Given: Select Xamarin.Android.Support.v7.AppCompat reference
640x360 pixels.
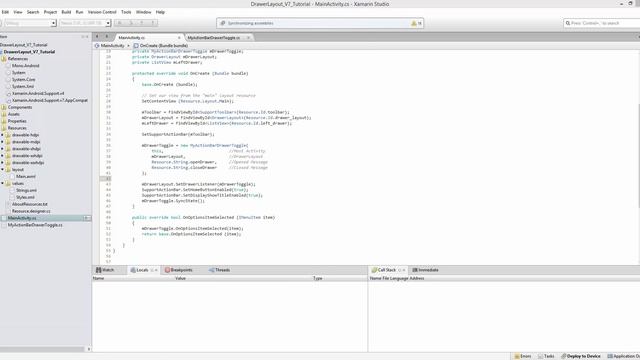Looking at the screenshot, I should [50, 100].
